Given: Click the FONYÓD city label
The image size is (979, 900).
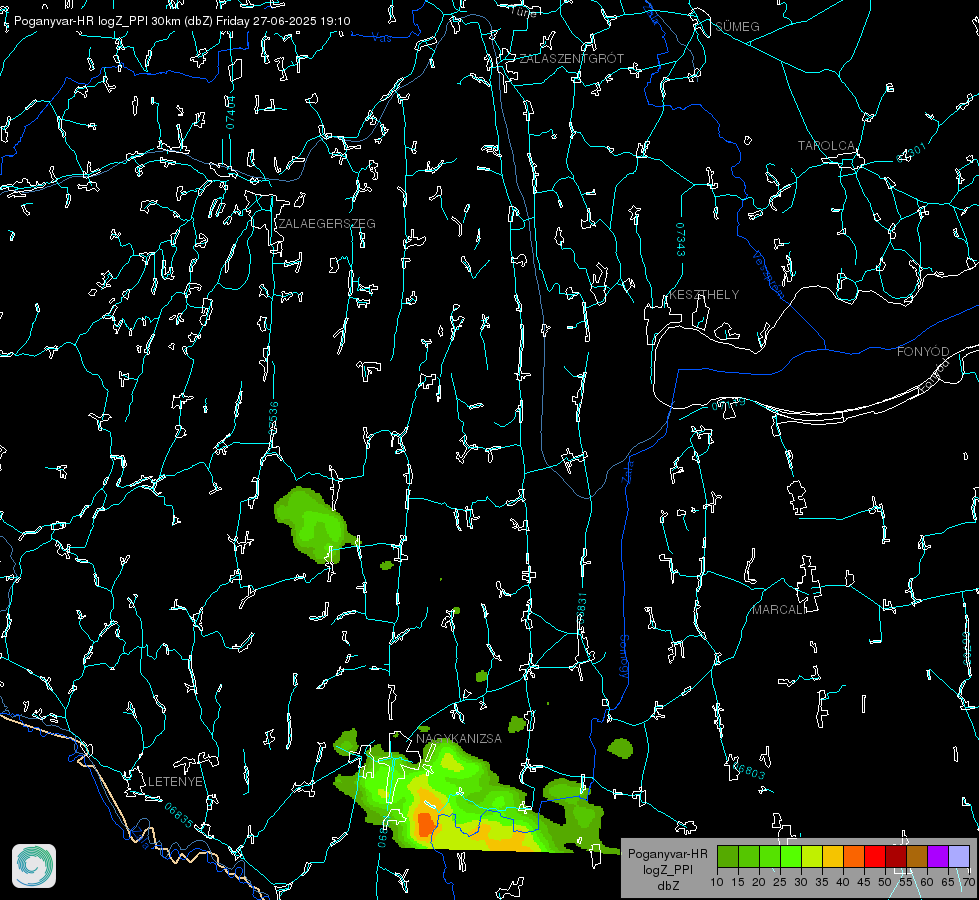Looking at the screenshot, I should click(x=923, y=352).
